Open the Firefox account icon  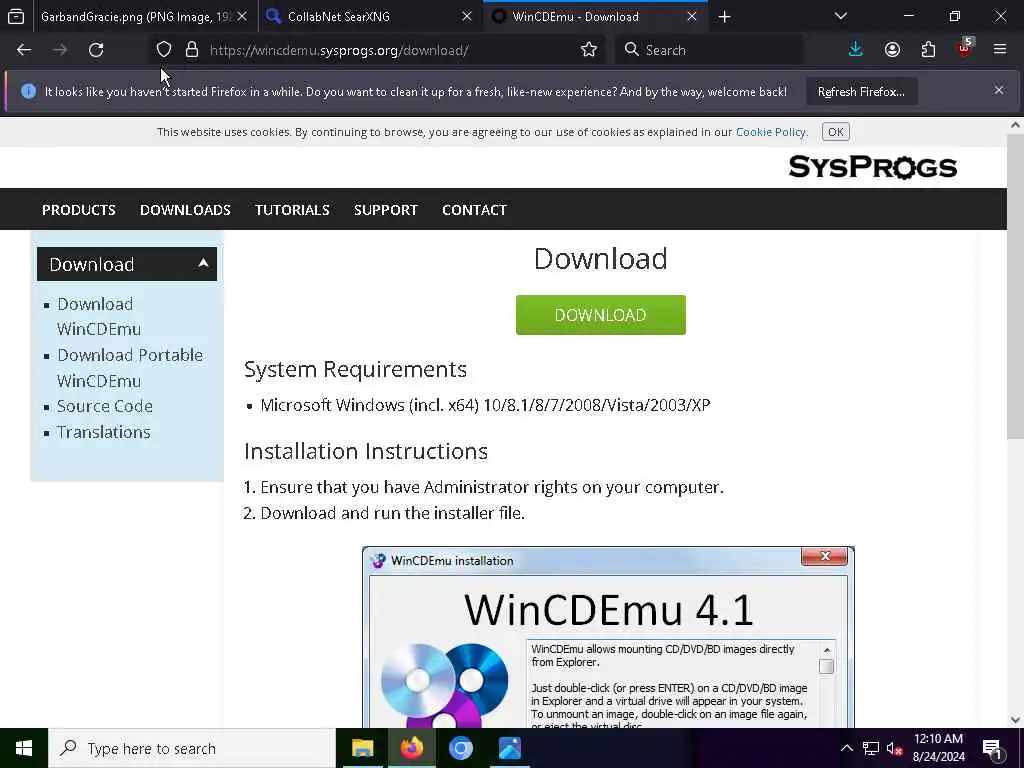[892, 50]
